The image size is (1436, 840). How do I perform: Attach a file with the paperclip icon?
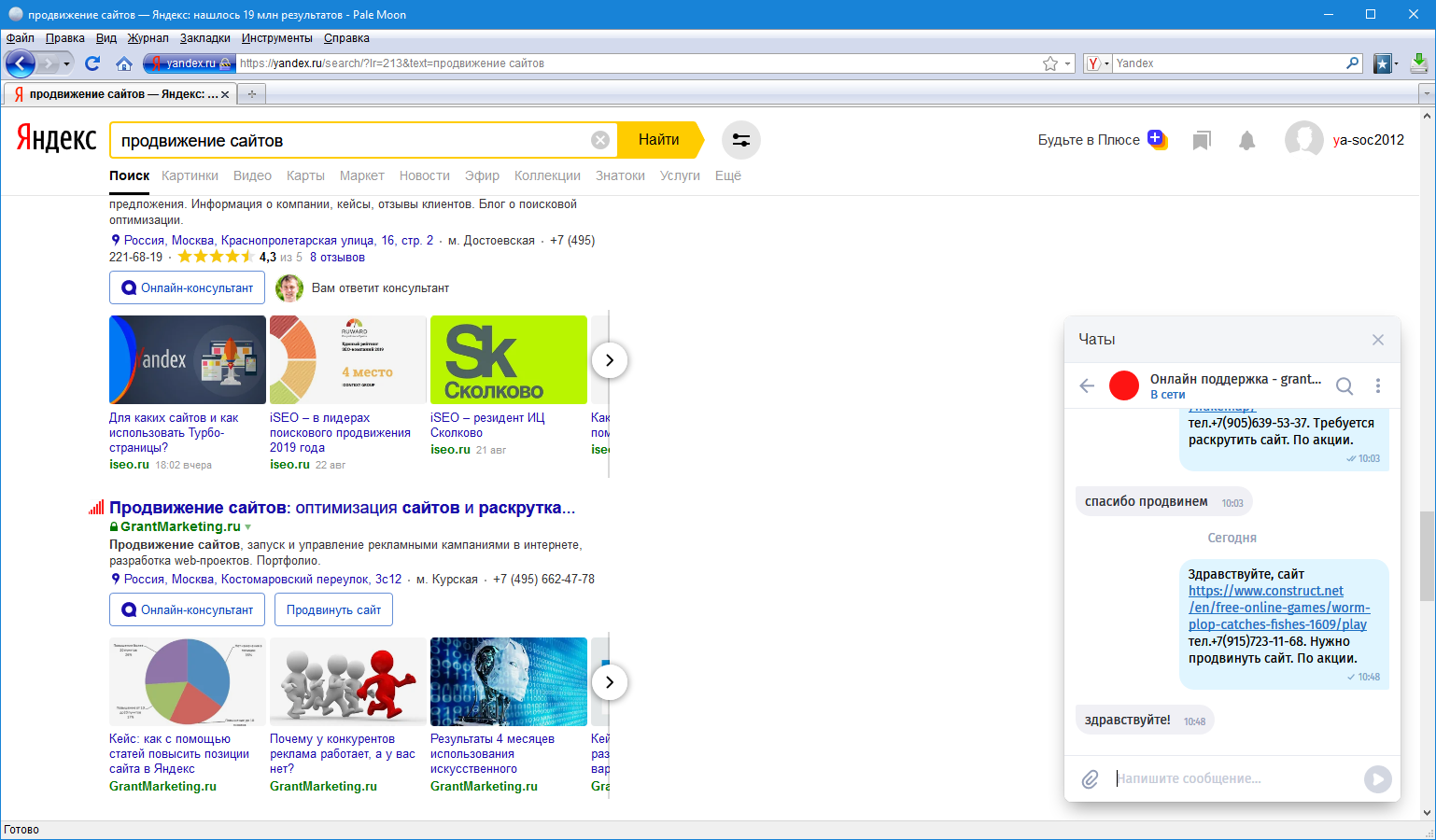point(1090,778)
